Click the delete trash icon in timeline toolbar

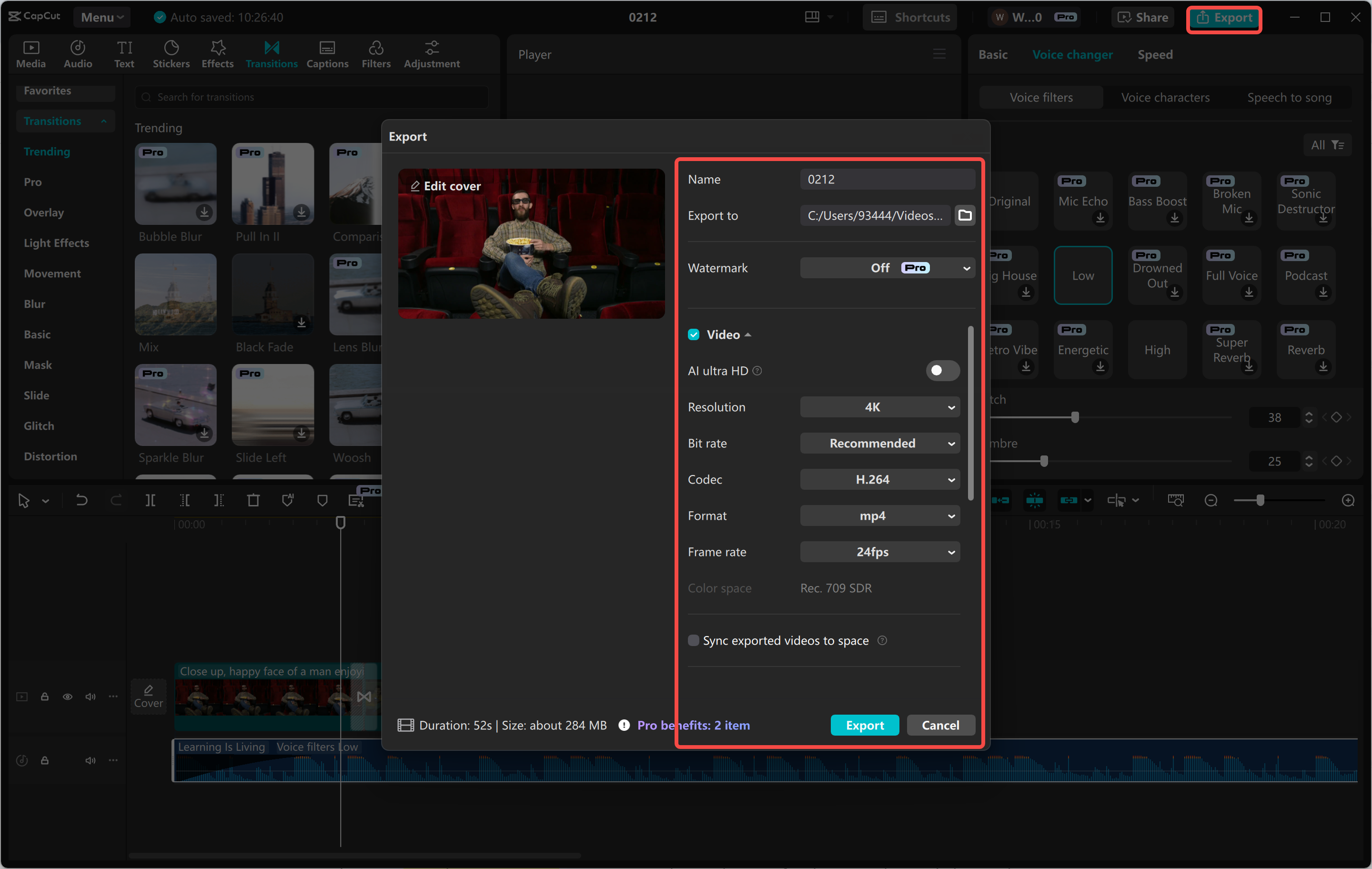[253, 500]
